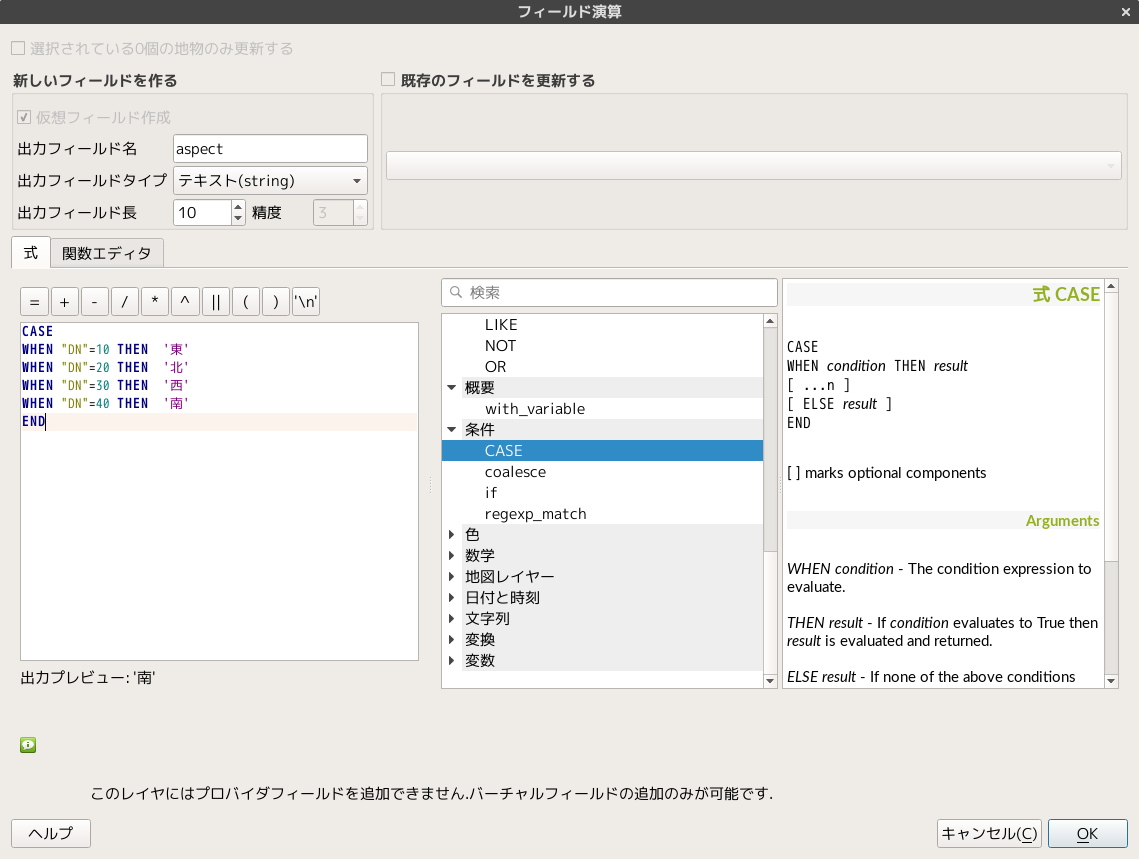
Task: Insert the newline '\n' operator
Action: (306, 302)
